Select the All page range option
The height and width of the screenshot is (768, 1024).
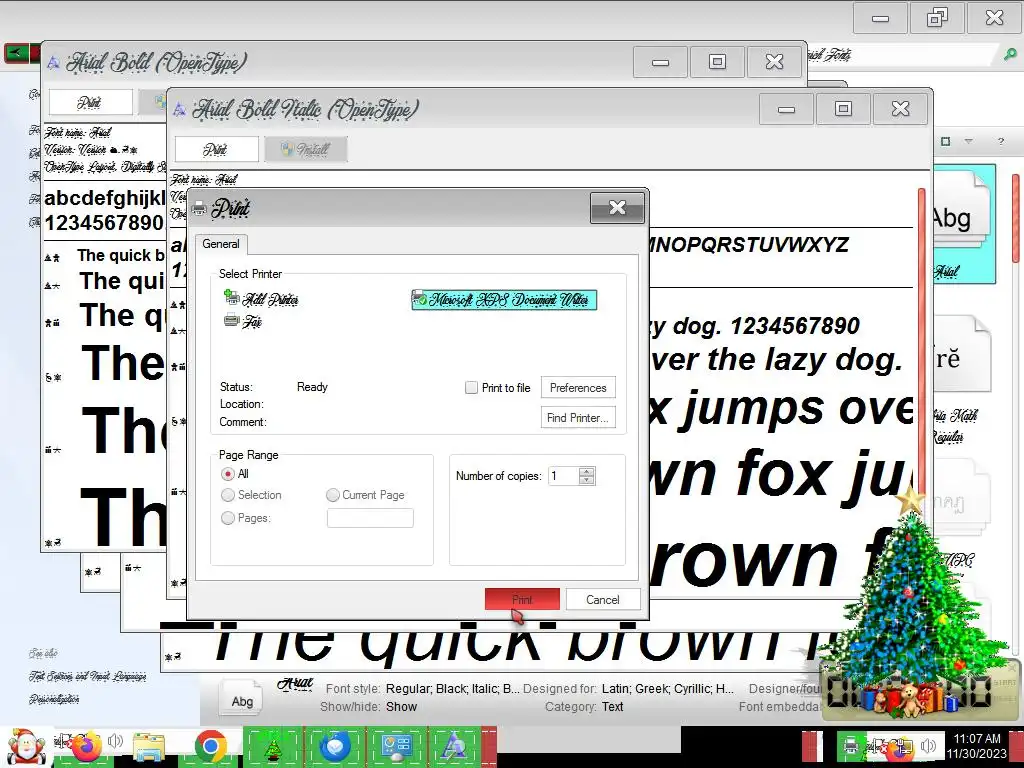click(228, 473)
